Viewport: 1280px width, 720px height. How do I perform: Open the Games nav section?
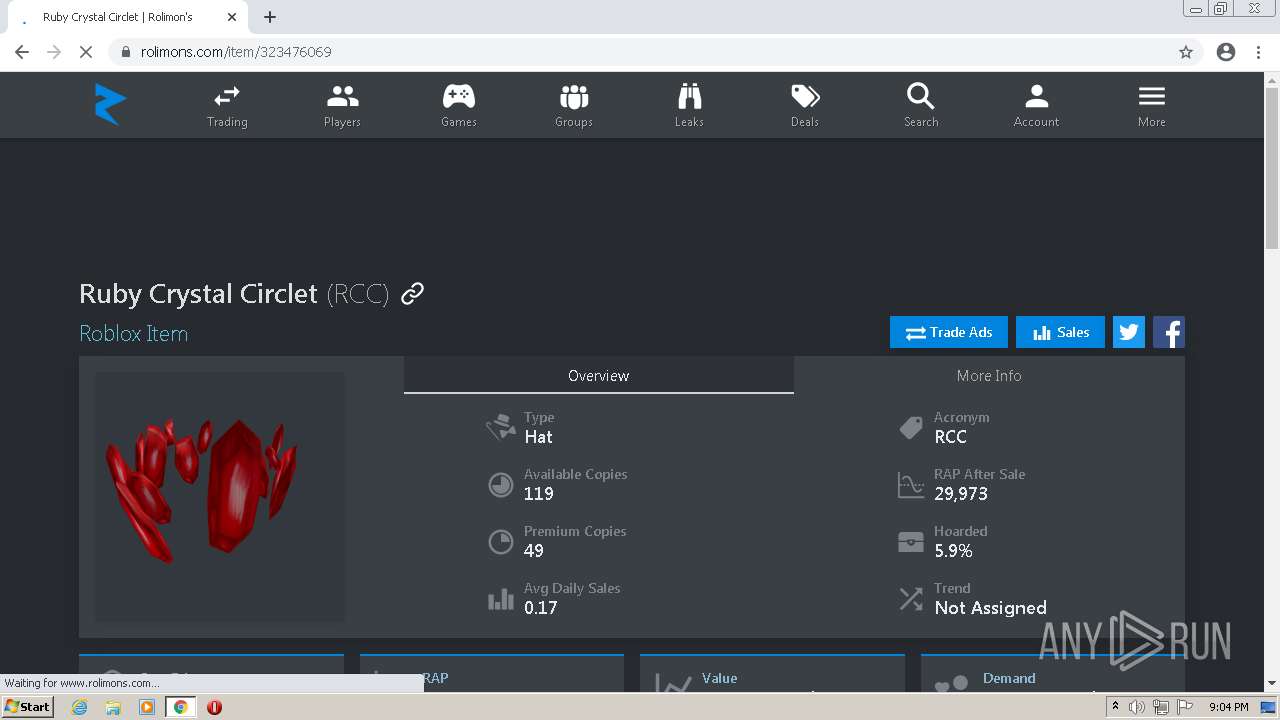[x=459, y=106]
